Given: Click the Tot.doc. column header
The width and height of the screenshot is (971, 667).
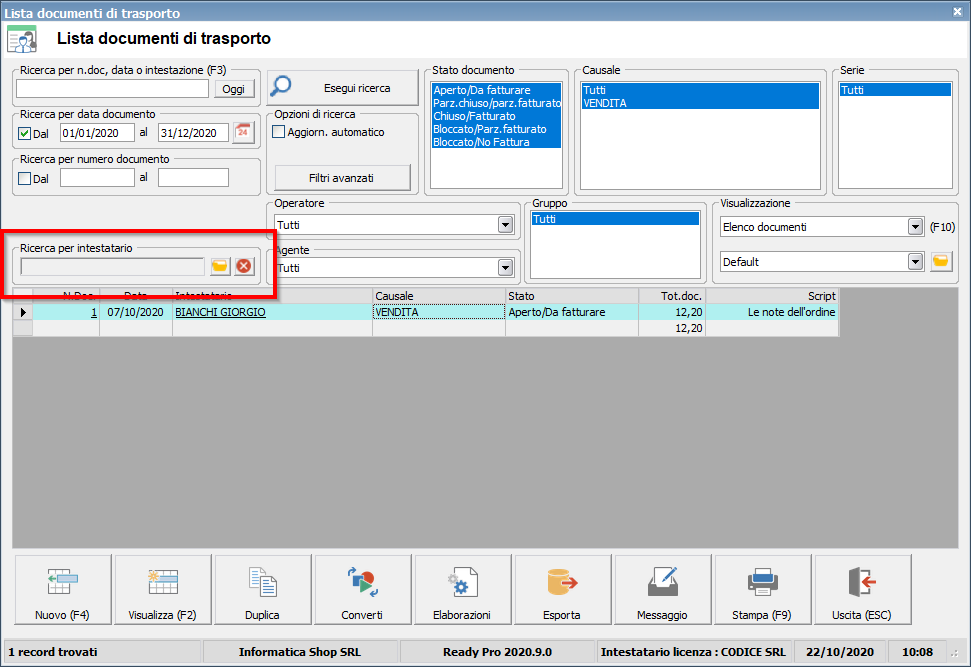Looking at the screenshot, I should pyautogui.click(x=672, y=296).
